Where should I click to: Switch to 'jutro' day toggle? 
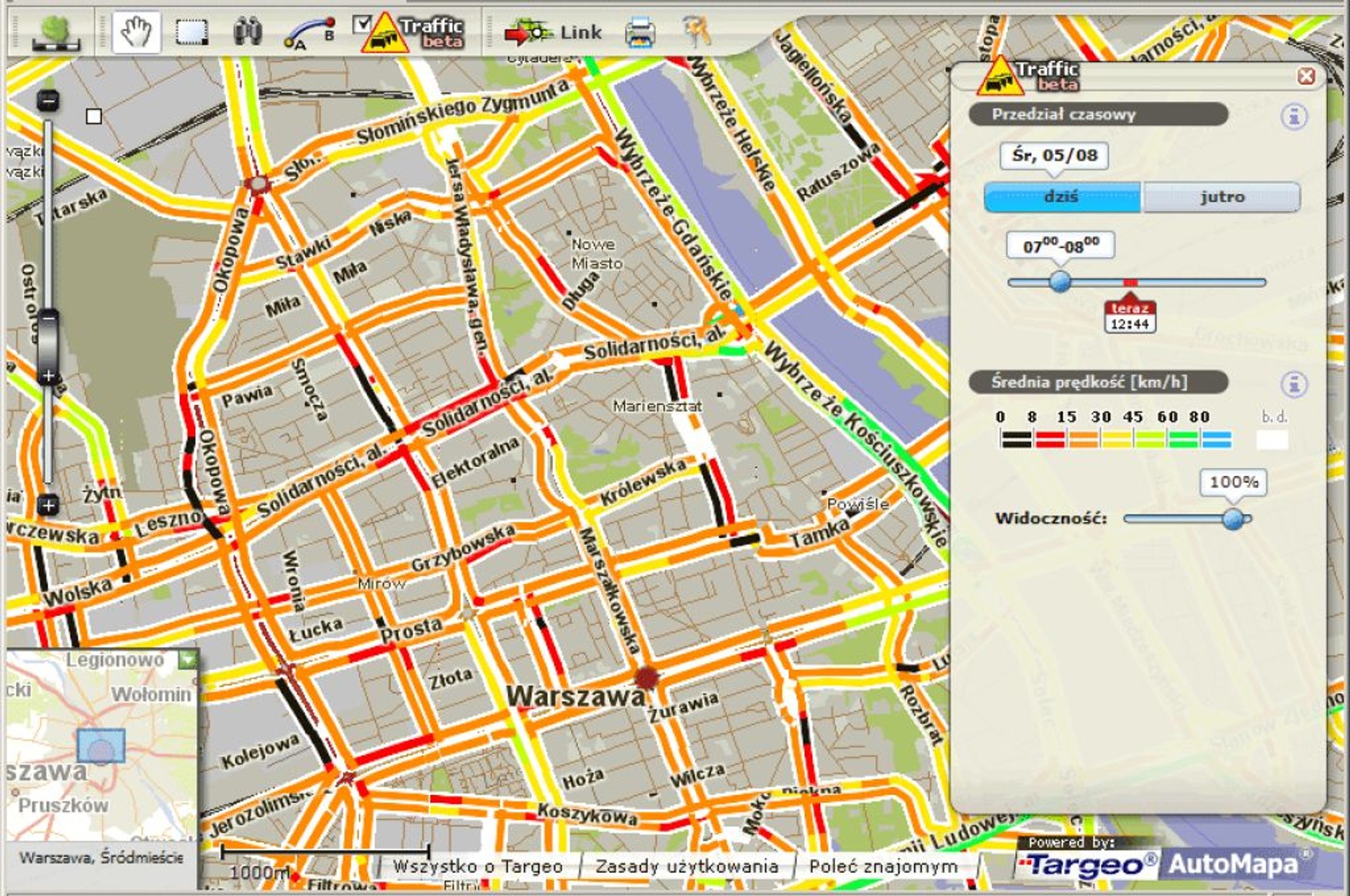1221,197
